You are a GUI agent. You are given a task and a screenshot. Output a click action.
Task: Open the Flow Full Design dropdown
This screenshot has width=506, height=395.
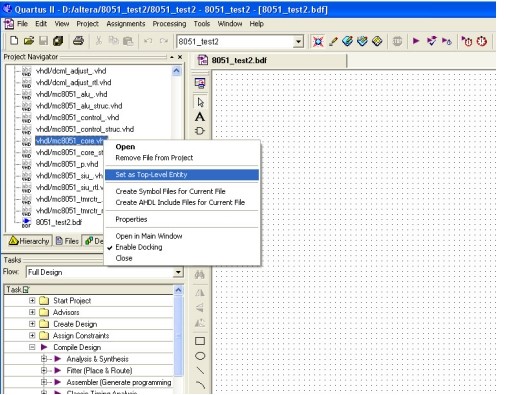pos(178,272)
